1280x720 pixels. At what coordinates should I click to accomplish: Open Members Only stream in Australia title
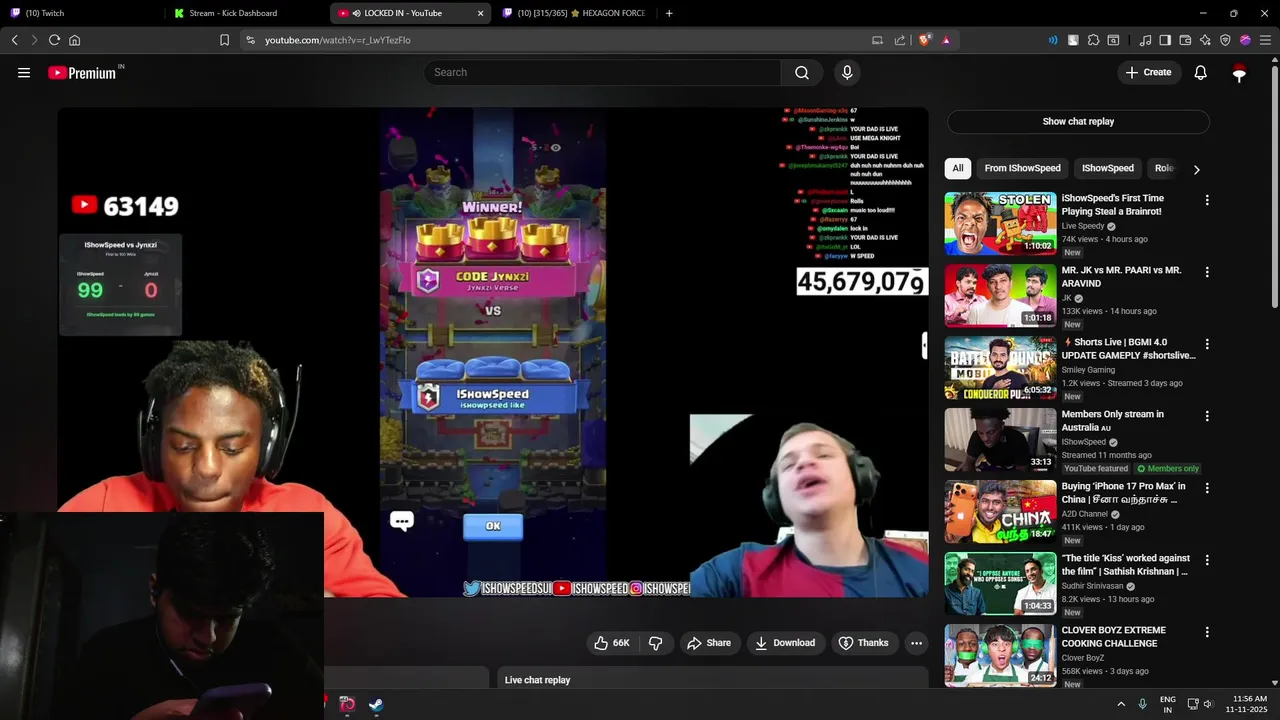point(1112,421)
